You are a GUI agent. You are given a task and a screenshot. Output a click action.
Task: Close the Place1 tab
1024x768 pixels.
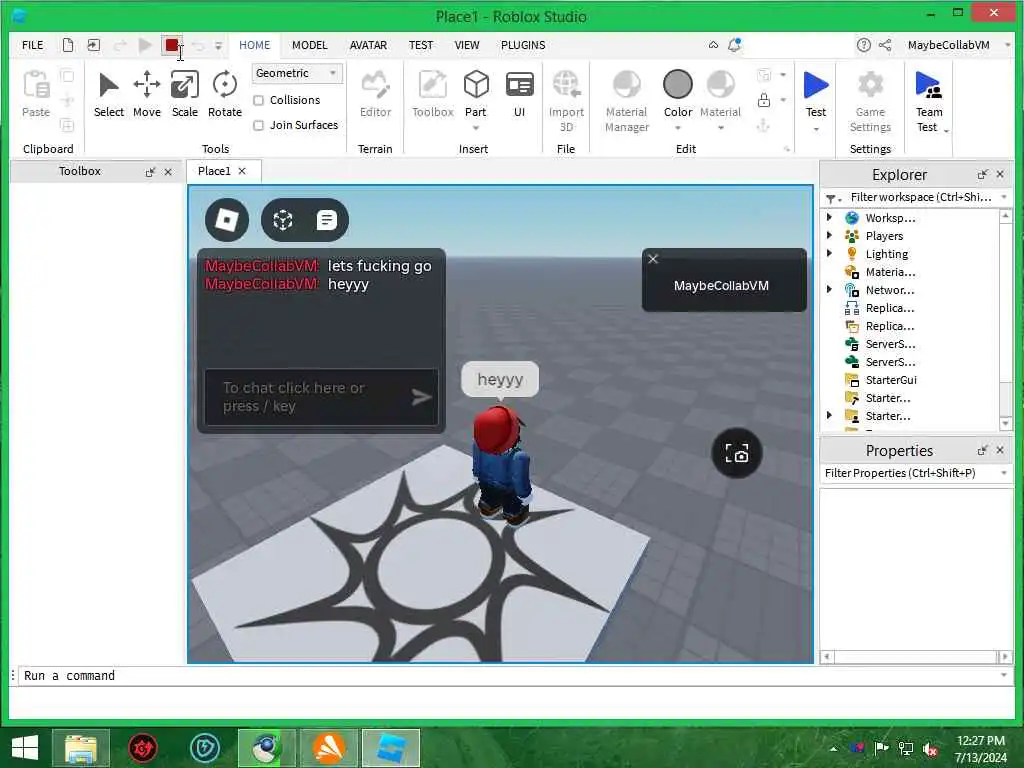(242, 171)
